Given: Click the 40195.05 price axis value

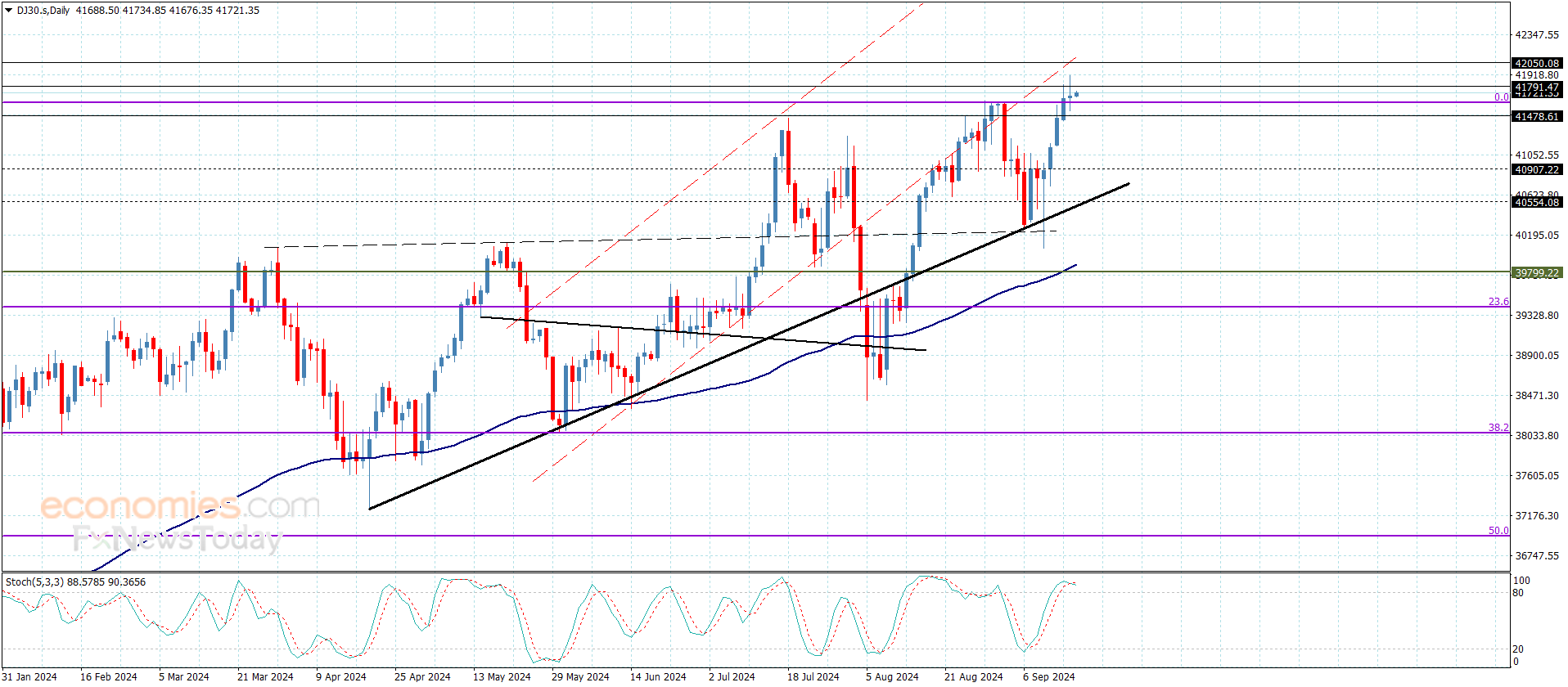Looking at the screenshot, I should point(1537,236).
